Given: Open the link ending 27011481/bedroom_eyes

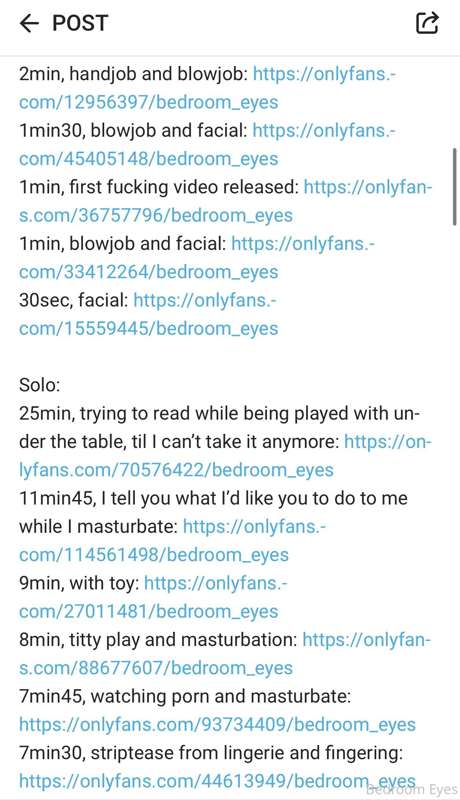Looking at the screenshot, I should (148, 611).
